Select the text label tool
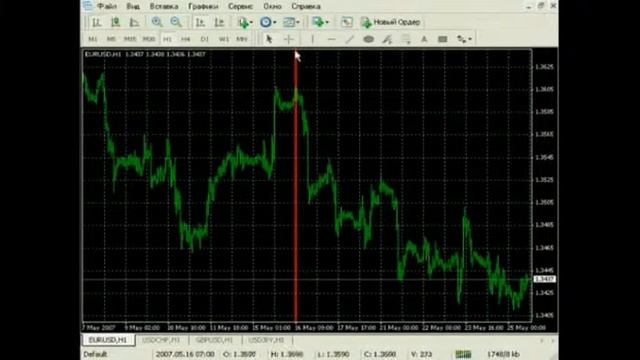Image resolution: width=640 pixels, height=360 pixels. 442,39
